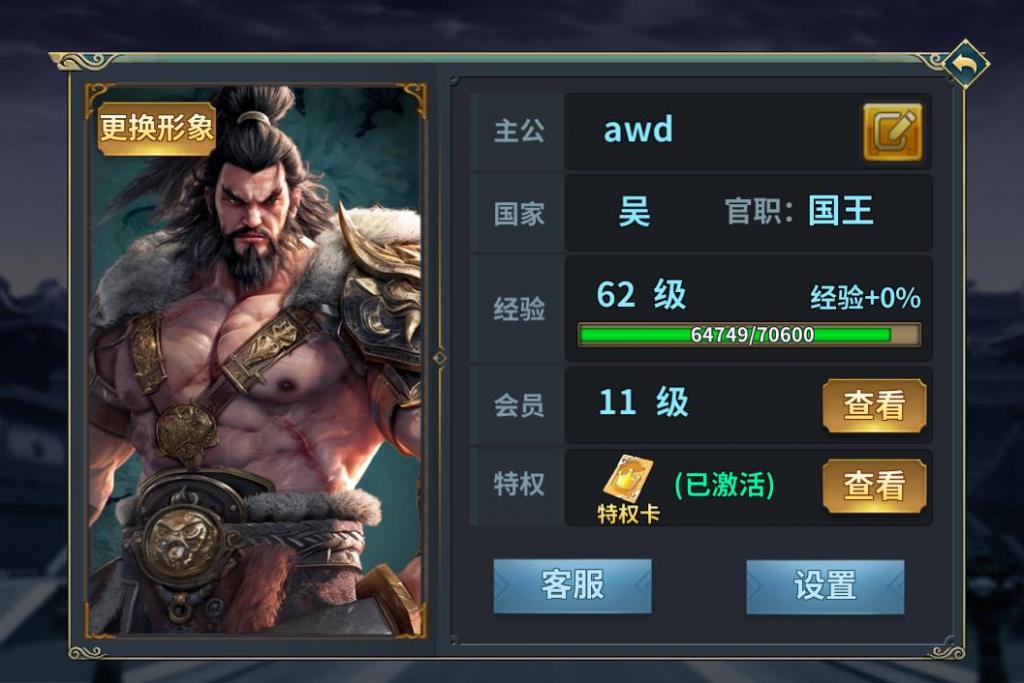The height and width of the screenshot is (683, 1024).
Task: Select the 特权 row label
Action: click(x=519, y=484)
